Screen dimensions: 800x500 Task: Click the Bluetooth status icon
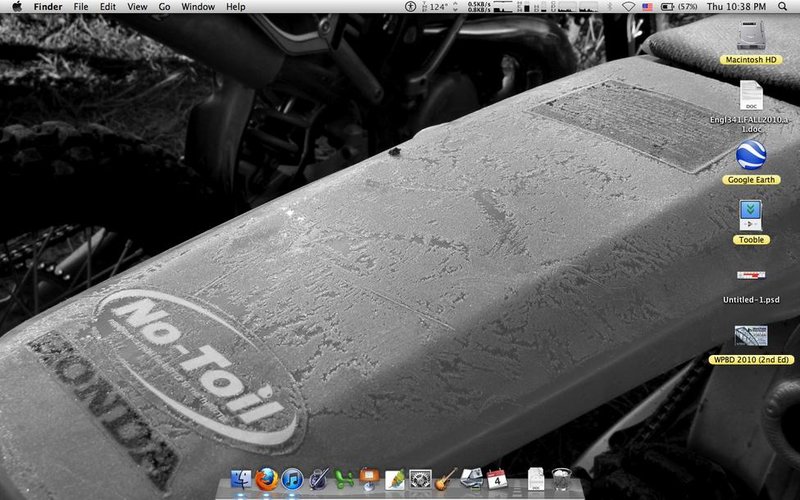(610, 7)
